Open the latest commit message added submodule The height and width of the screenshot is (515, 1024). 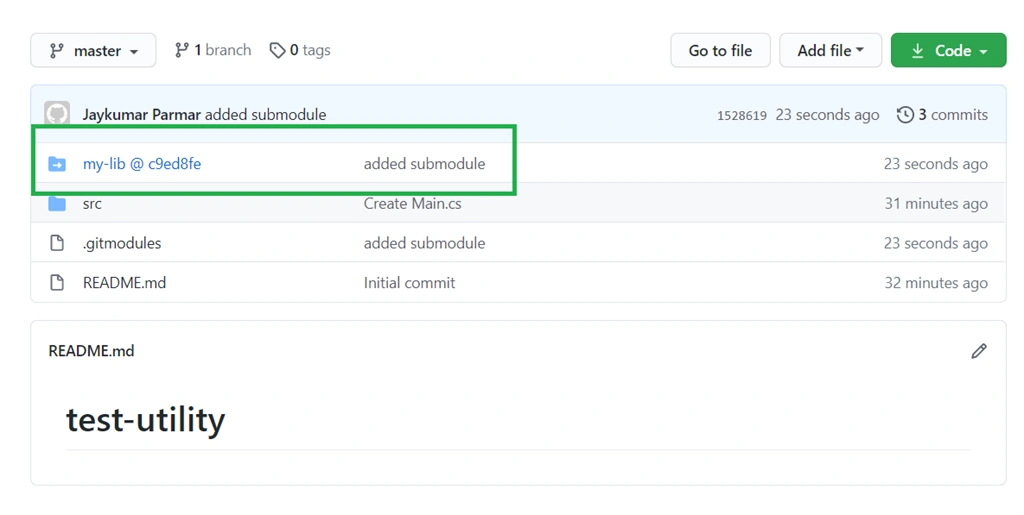coord(265,115)
